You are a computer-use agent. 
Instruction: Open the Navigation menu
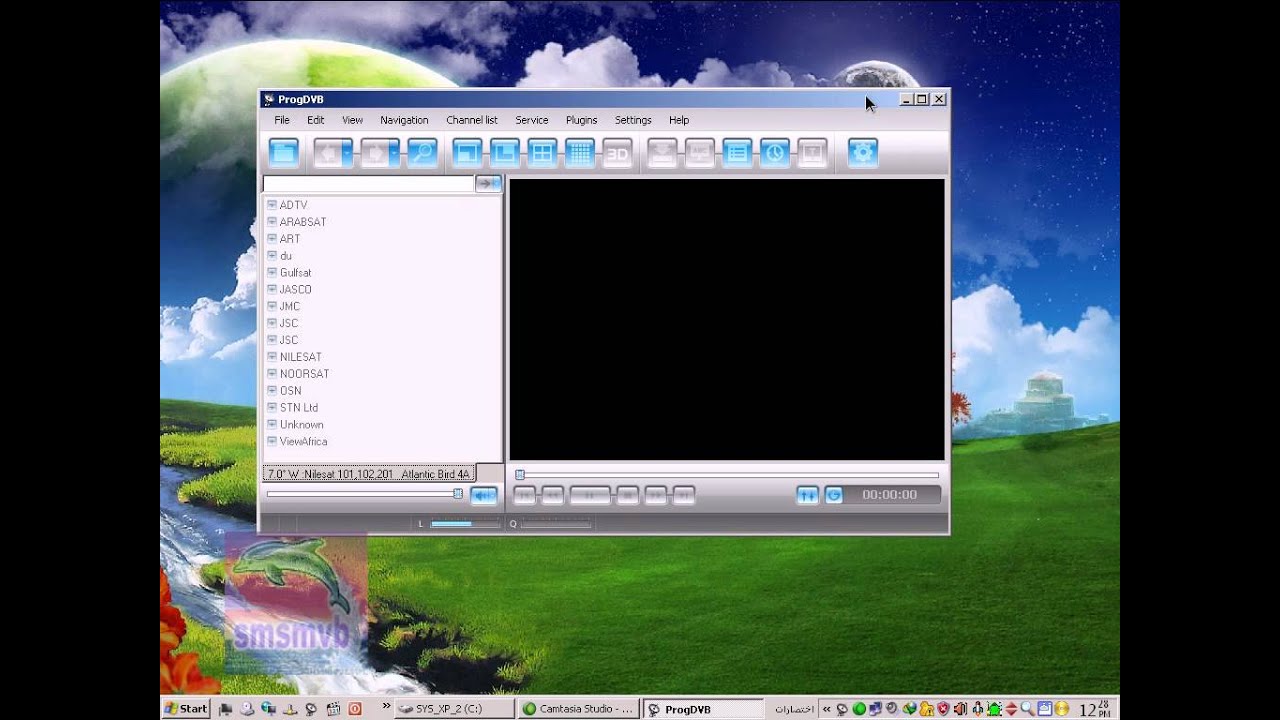pos(404,120)
